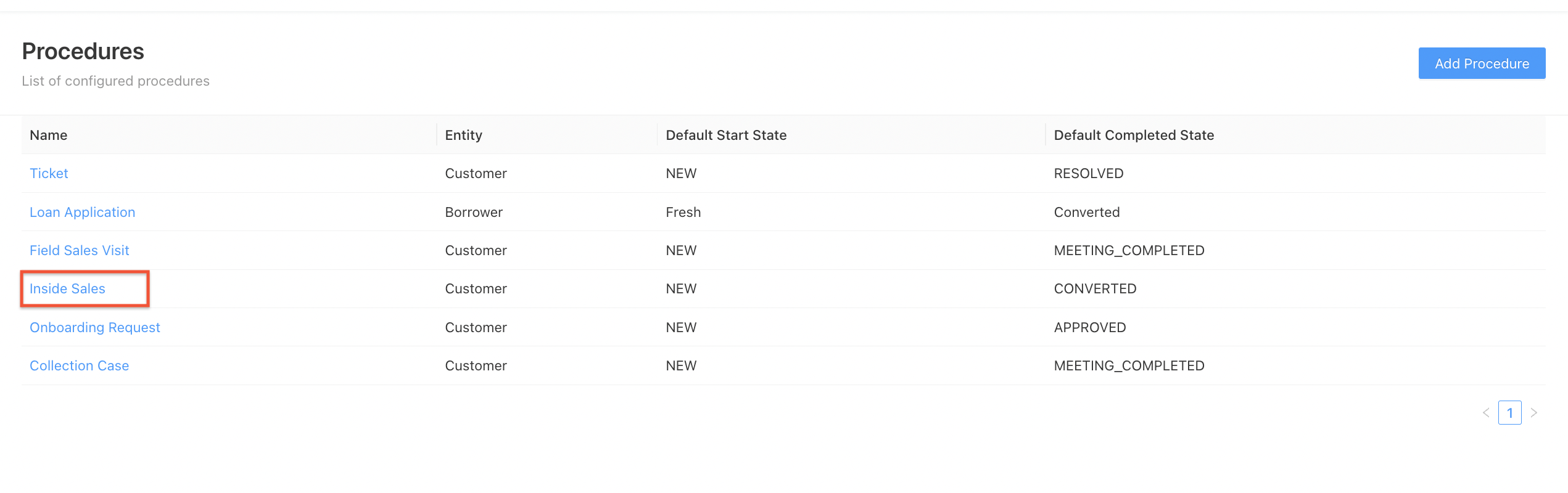1568x493 pixels.
Task: Click the APPROVED completed state cell
Action: 1089,328
